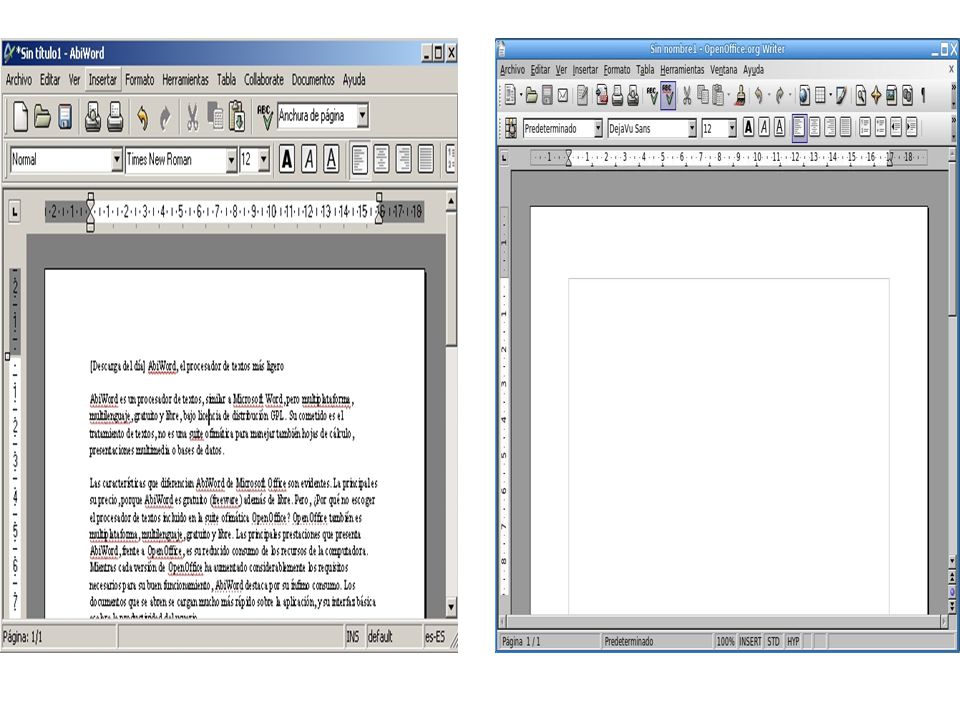Click HYP field in Writer status bar
The height and width of the screenshot is (720, 960).
tap(793, 641)
